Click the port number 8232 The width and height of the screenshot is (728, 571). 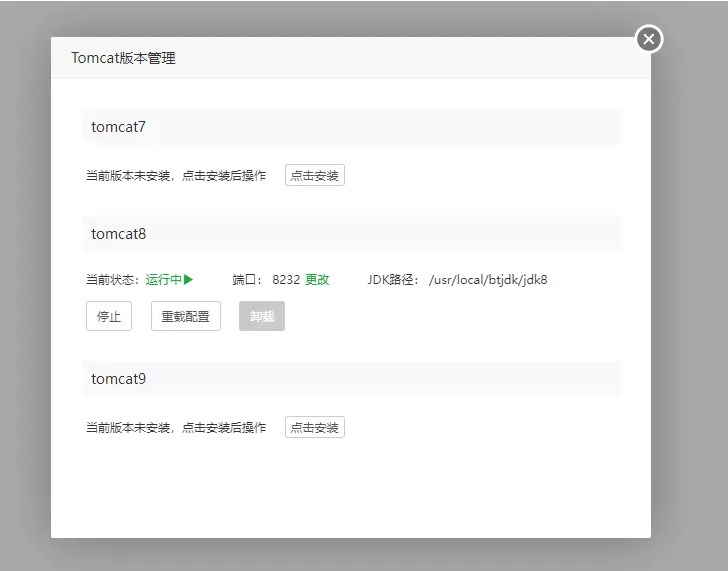[286, 280]
